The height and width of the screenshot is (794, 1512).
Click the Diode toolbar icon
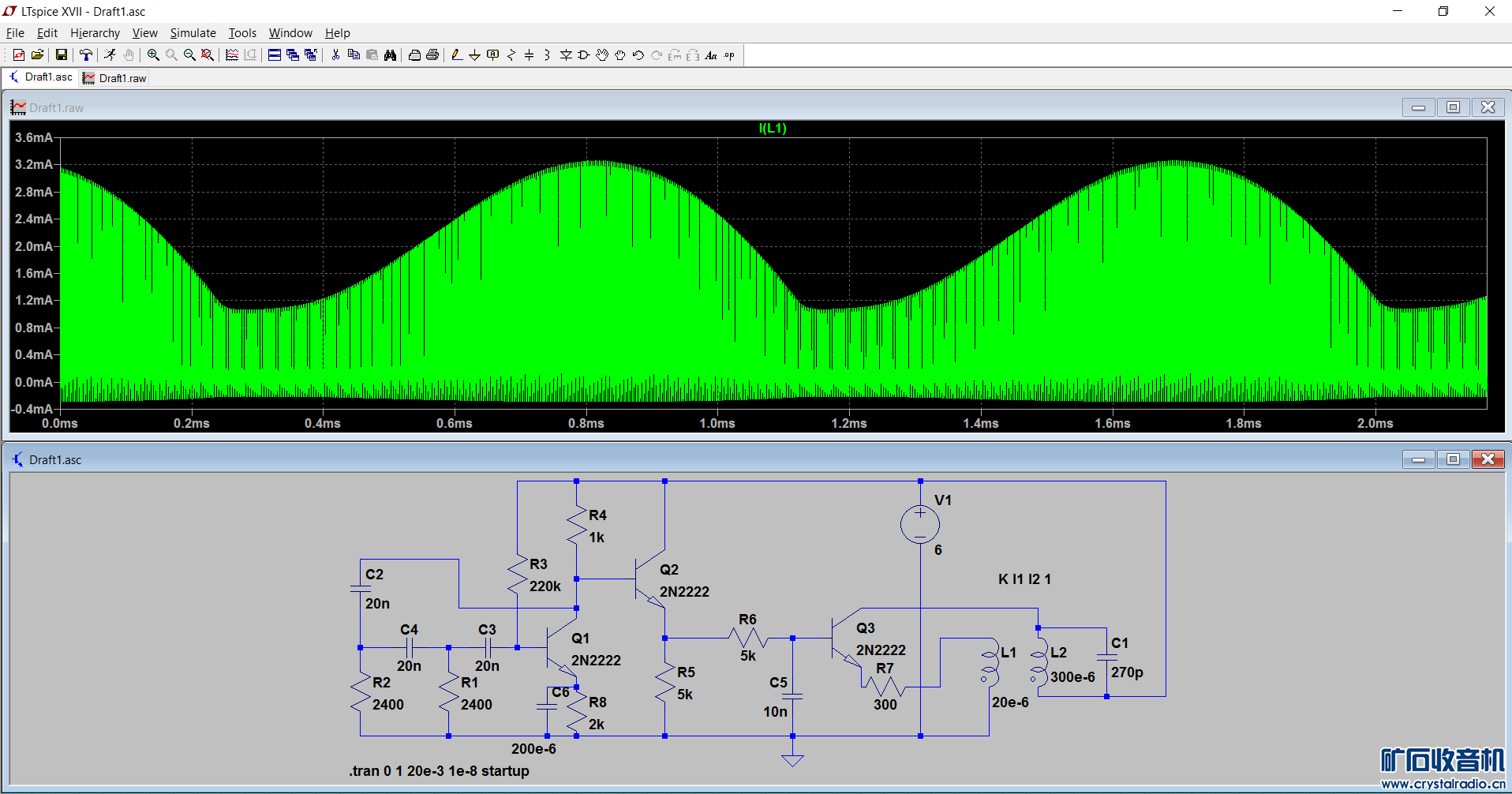click(x=566, y=55)
